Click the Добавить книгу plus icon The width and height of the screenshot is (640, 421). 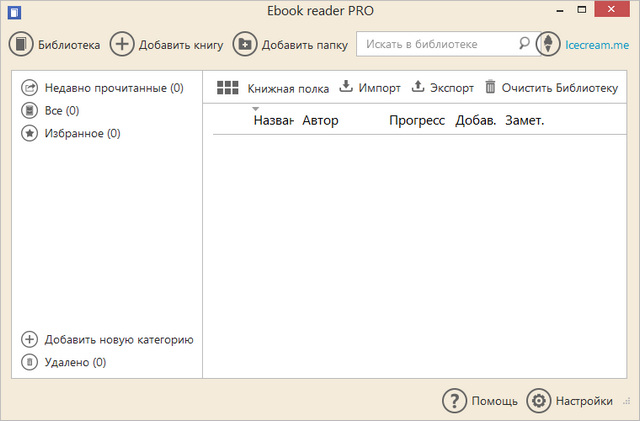point(122,44)
